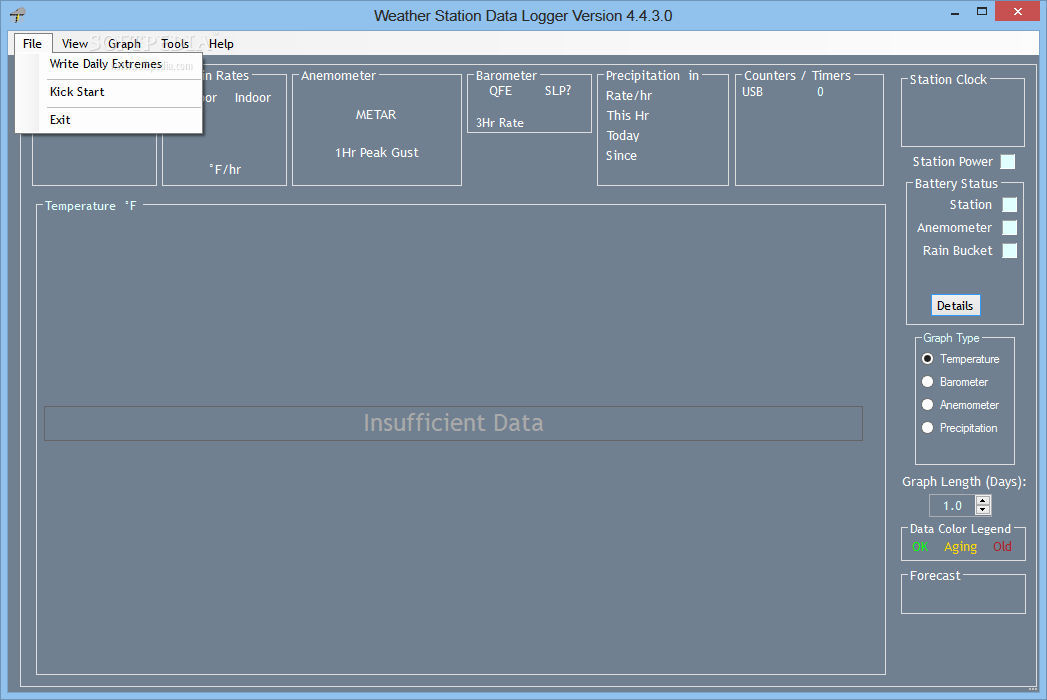
Task: Click the Station Clock panel
Action: tap(962, 111)
